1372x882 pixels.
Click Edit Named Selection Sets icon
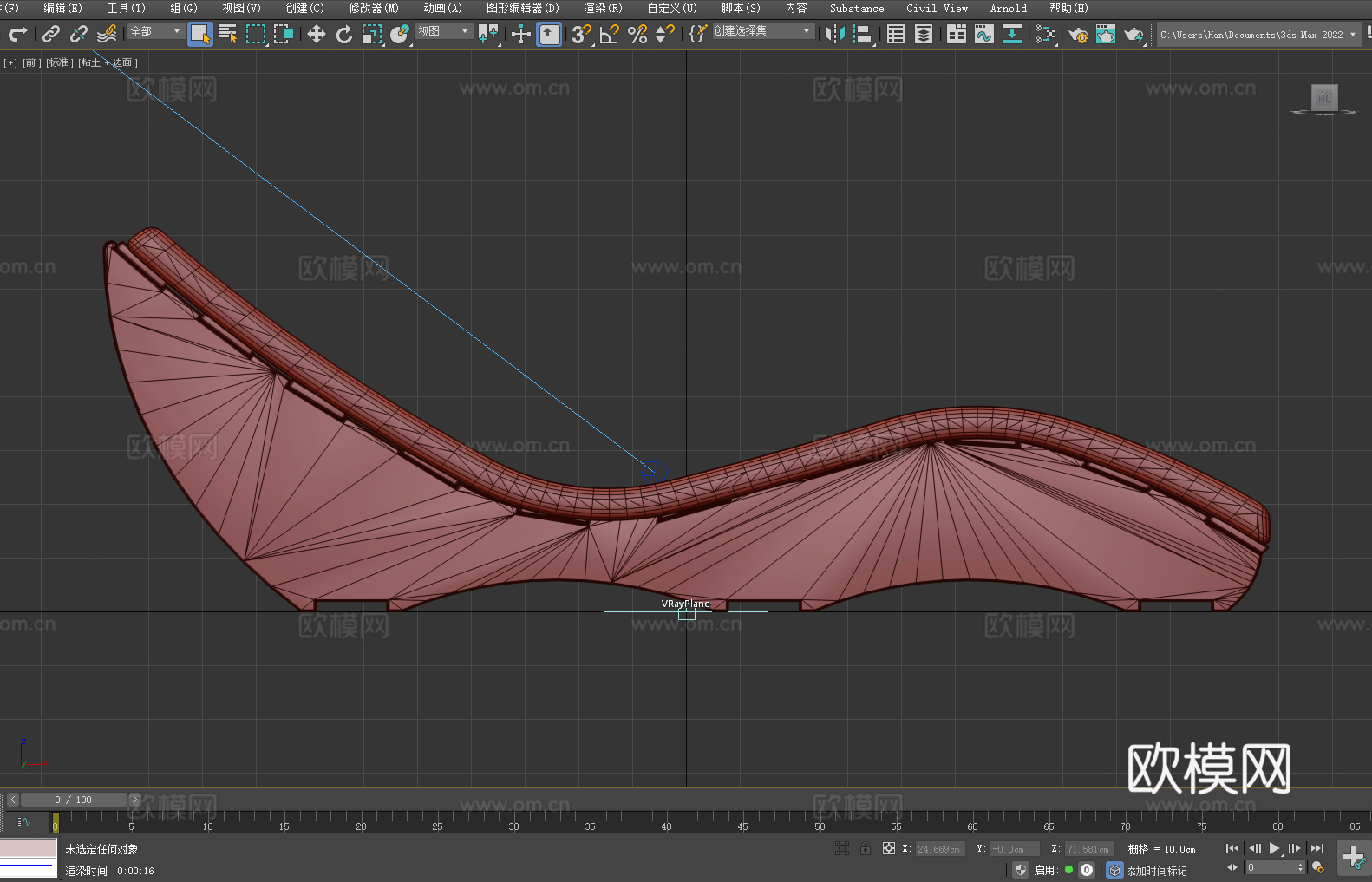click(x=698, y=34)
